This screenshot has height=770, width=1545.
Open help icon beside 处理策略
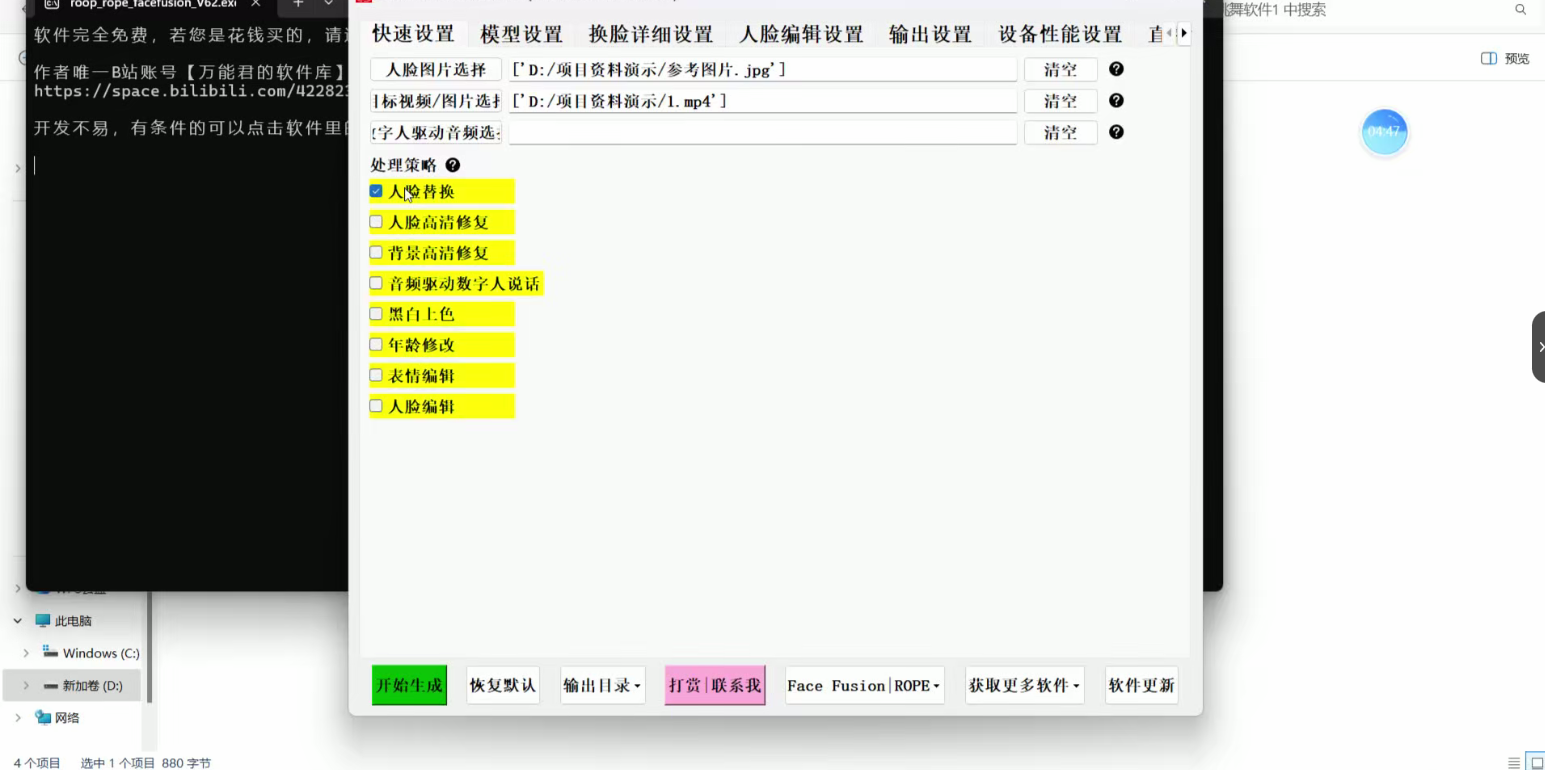tap(453, 165)
